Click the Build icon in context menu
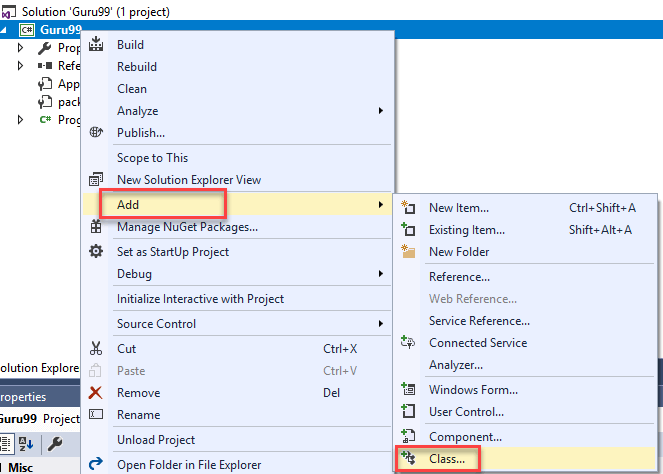Image resolution: width=663 pixels, height=474 pixels. tap(96, 45)
